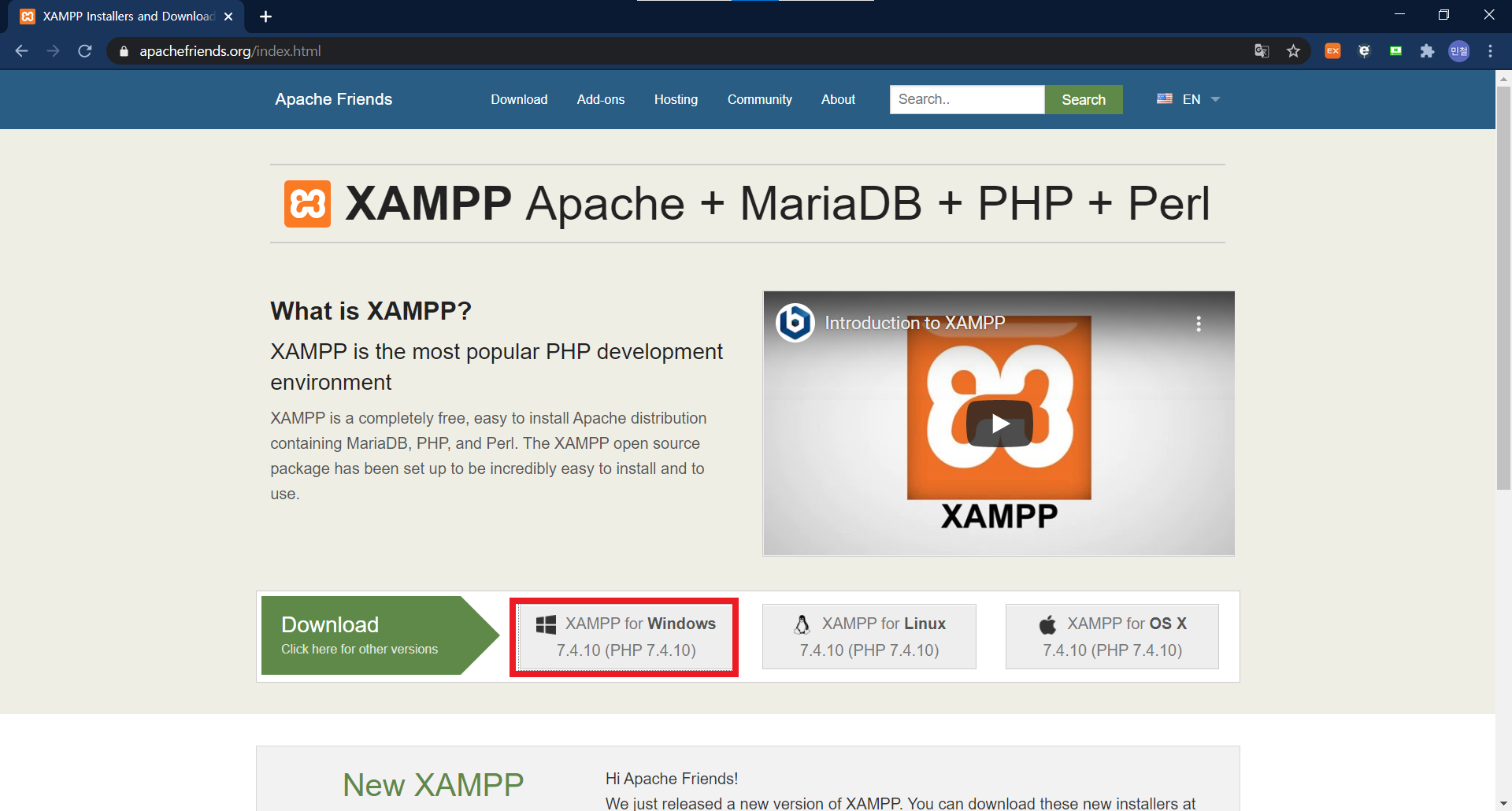Viewport: 1512px width, 811px height.
Task: Click the page vertical scrollbar thumb
Action: (x=1503, y=287)
